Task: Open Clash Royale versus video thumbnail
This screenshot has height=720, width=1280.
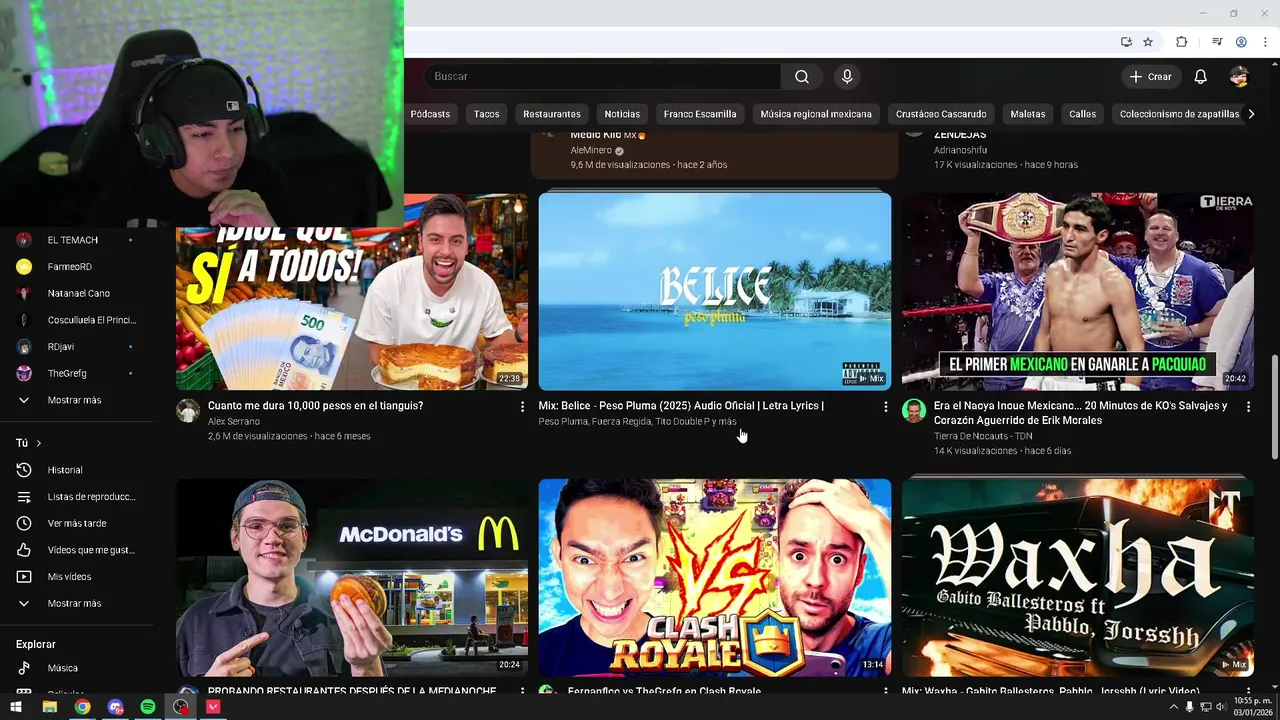Action: click(x=715, y=577)
